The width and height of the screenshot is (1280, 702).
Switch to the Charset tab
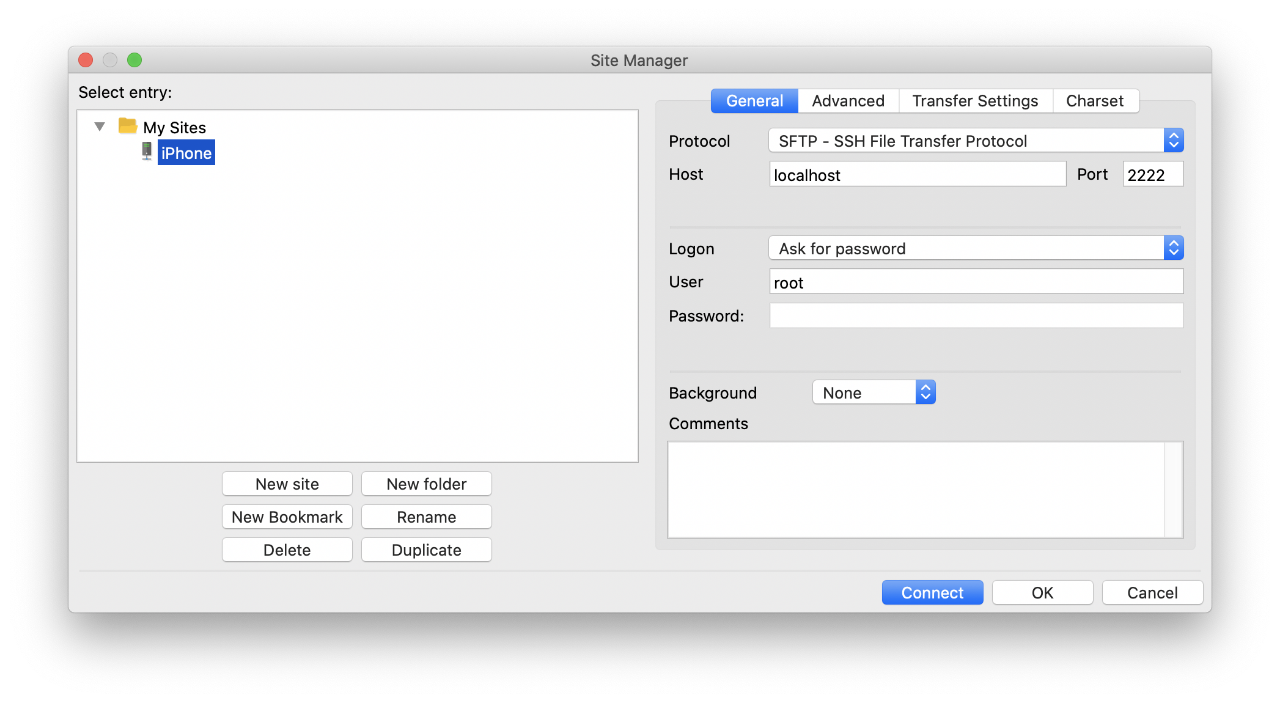tap(1095, 100)
